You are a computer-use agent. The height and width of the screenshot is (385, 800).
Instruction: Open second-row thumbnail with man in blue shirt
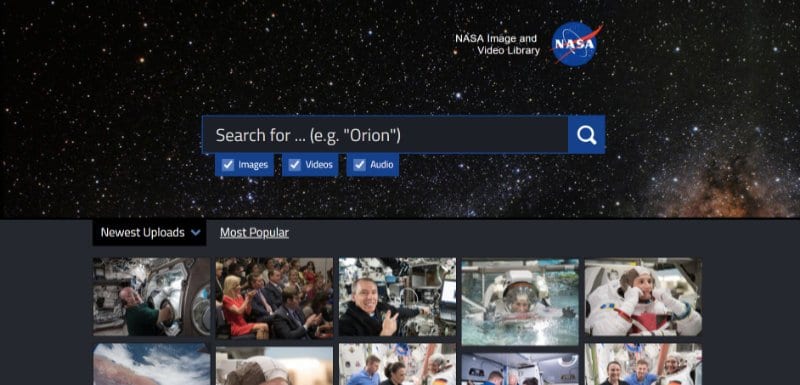(x=397, y=364)
